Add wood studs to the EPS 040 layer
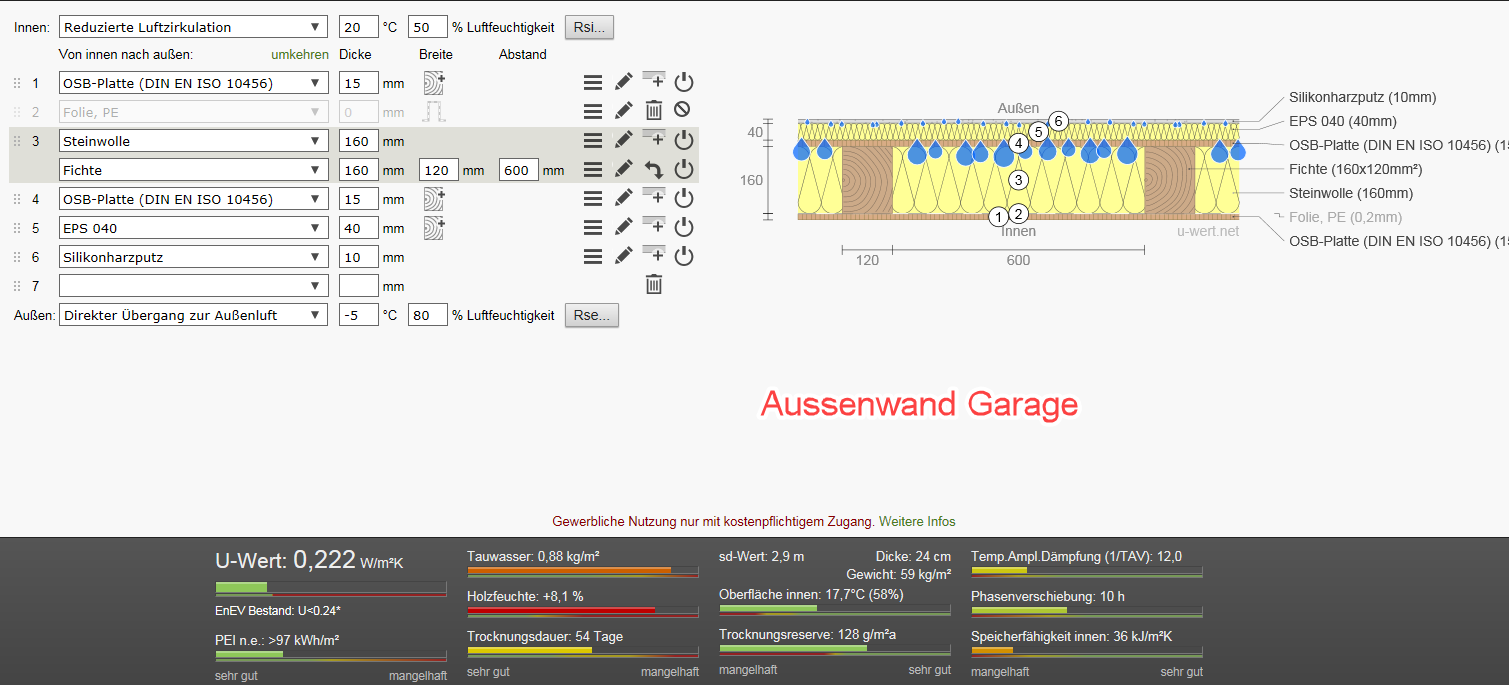This screenshot has width=1509, height=685. tap(433, 228)
